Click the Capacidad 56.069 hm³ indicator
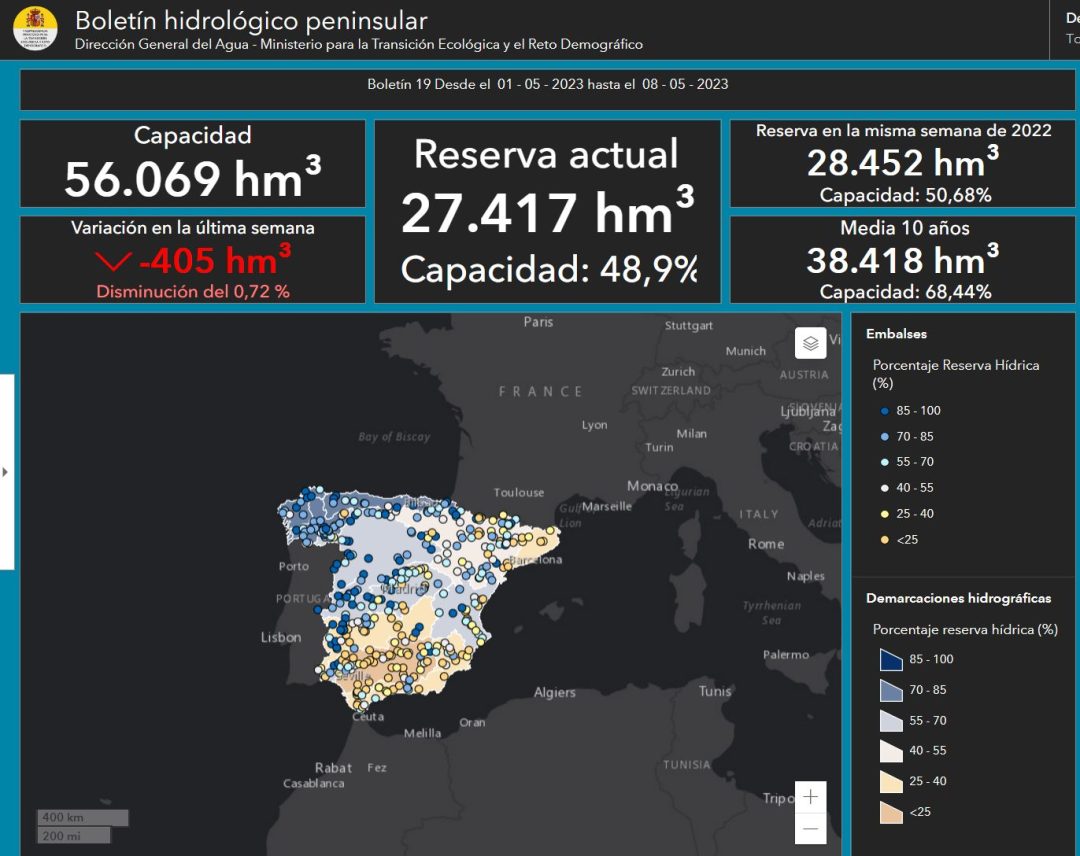 tap(193, 164)
